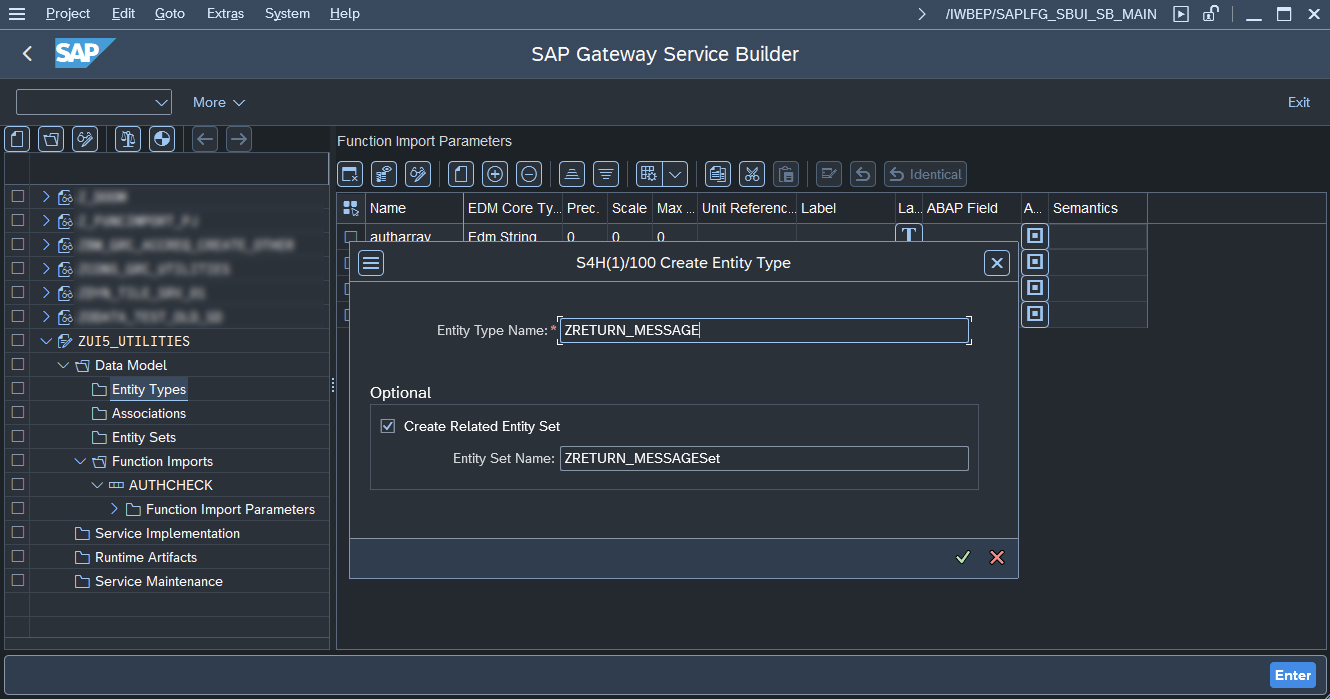
Task: Click the Paste clipboard icon
Action: click(x=786, y=174)
